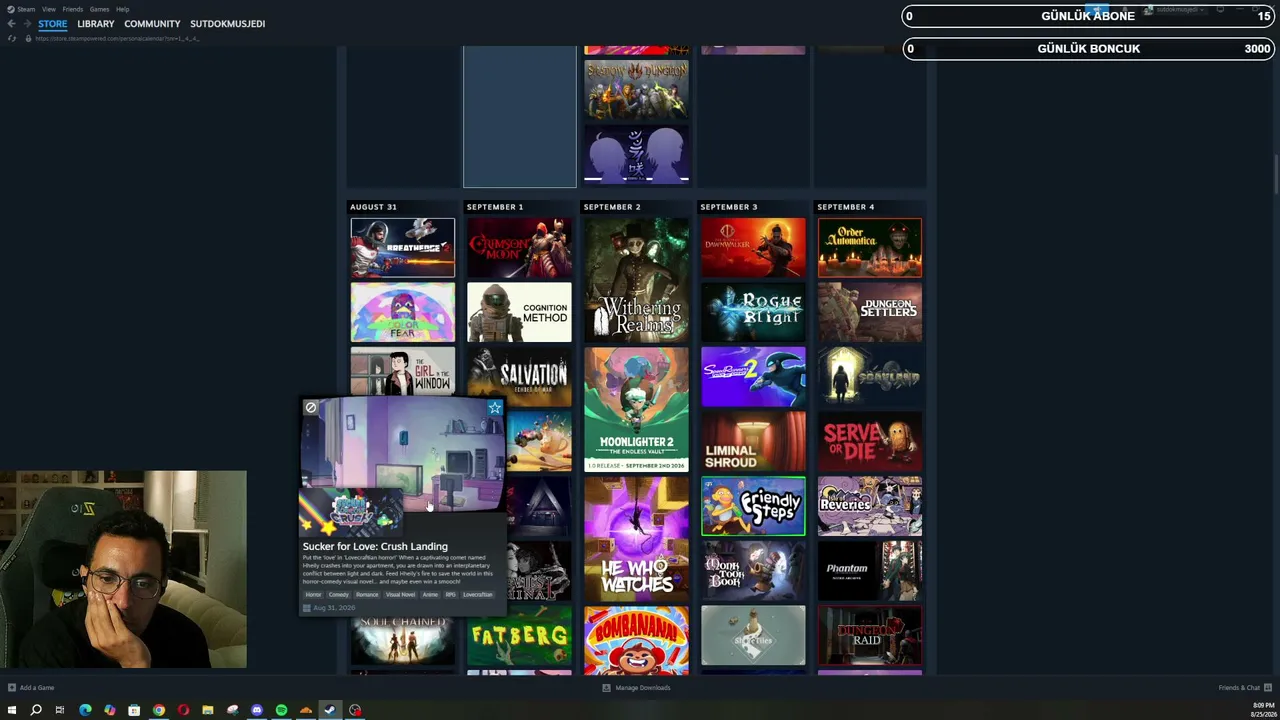Viewport: 1280px width, 720px height.
Task: Open the Breathedge game tile
Action: coord(402,248)
